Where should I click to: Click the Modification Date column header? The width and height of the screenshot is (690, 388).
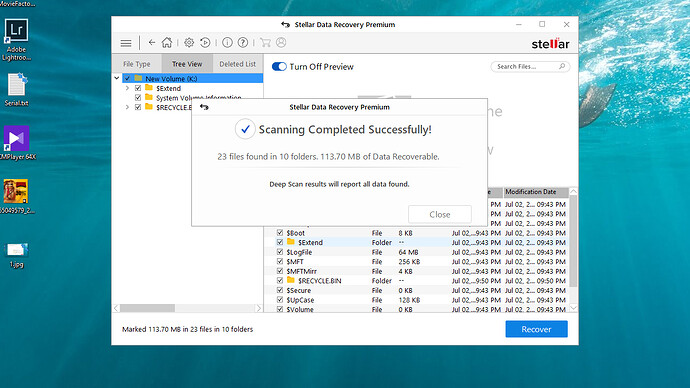pyautogui.click(x=536, y=192)
